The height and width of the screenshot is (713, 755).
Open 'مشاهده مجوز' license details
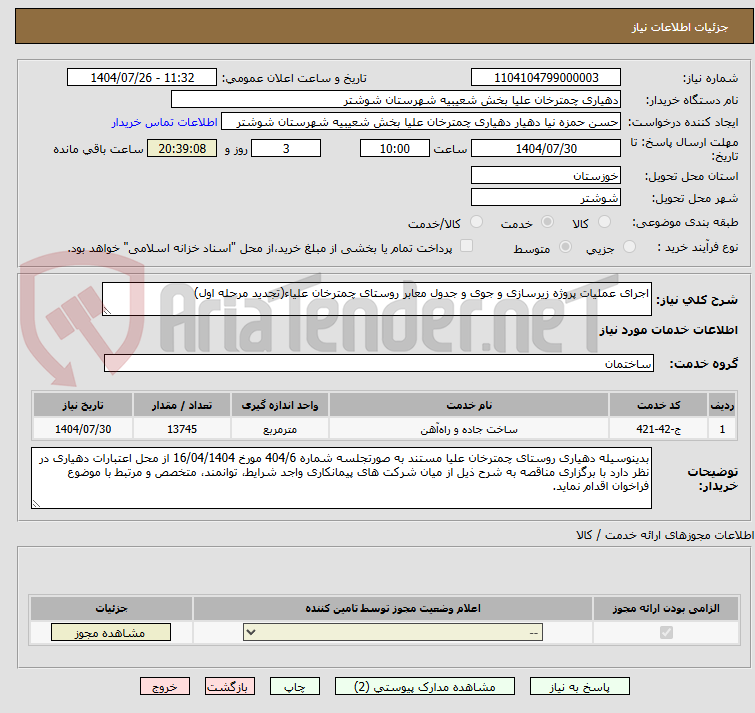(111, 633)
